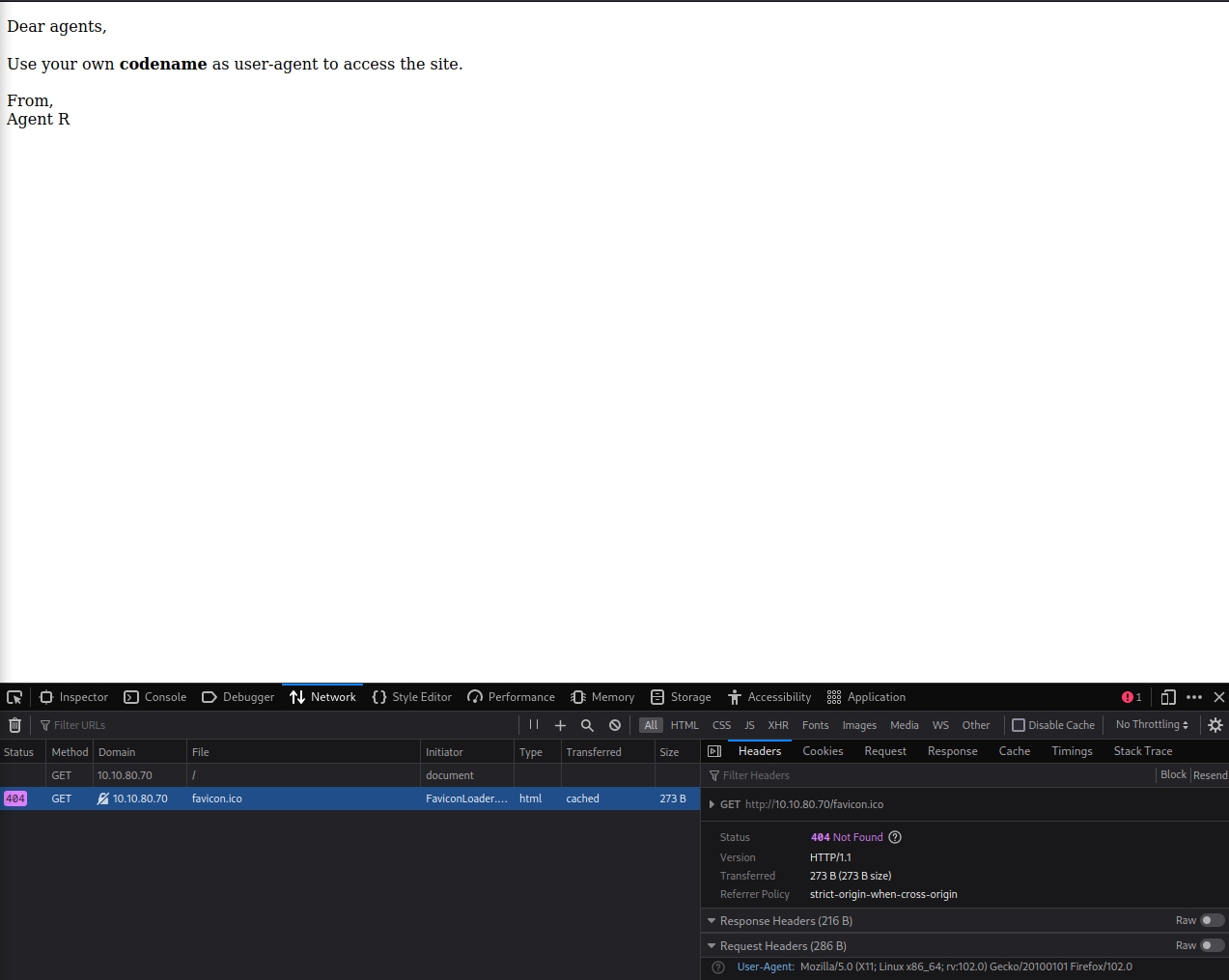Clear network log with trash icon
This screenshot has height=980, width=1229.
pyautogui.click(x=14, y=725)
